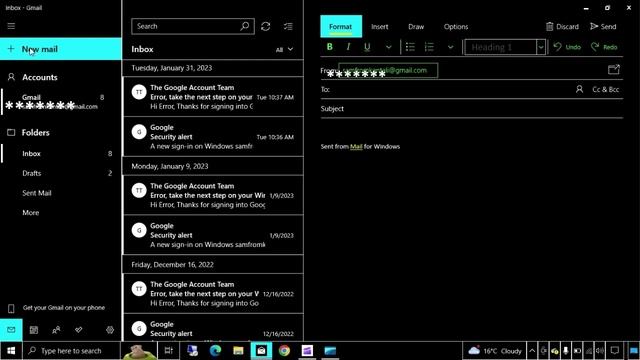Open Task View in the taskbar

click(x=168, y=351)
